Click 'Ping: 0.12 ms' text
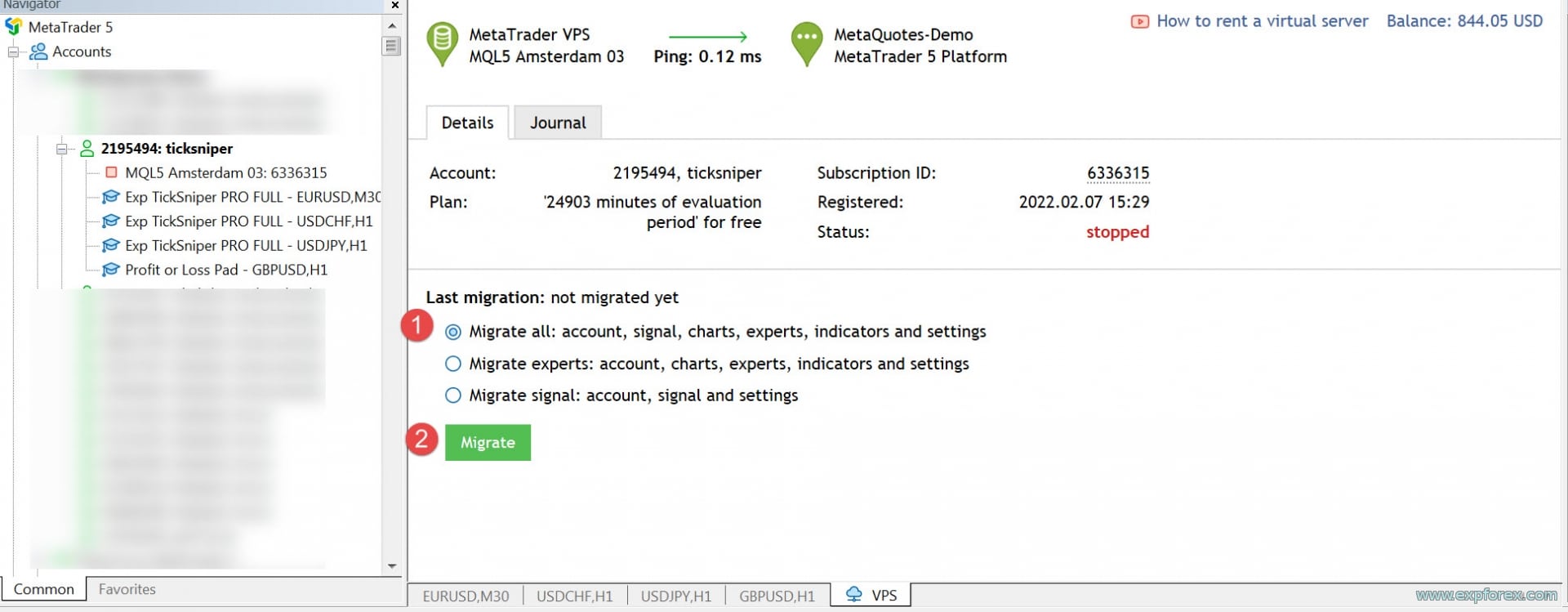This screenshot has width=1568, height=612. pyautogui.click(x=707, y=56)
